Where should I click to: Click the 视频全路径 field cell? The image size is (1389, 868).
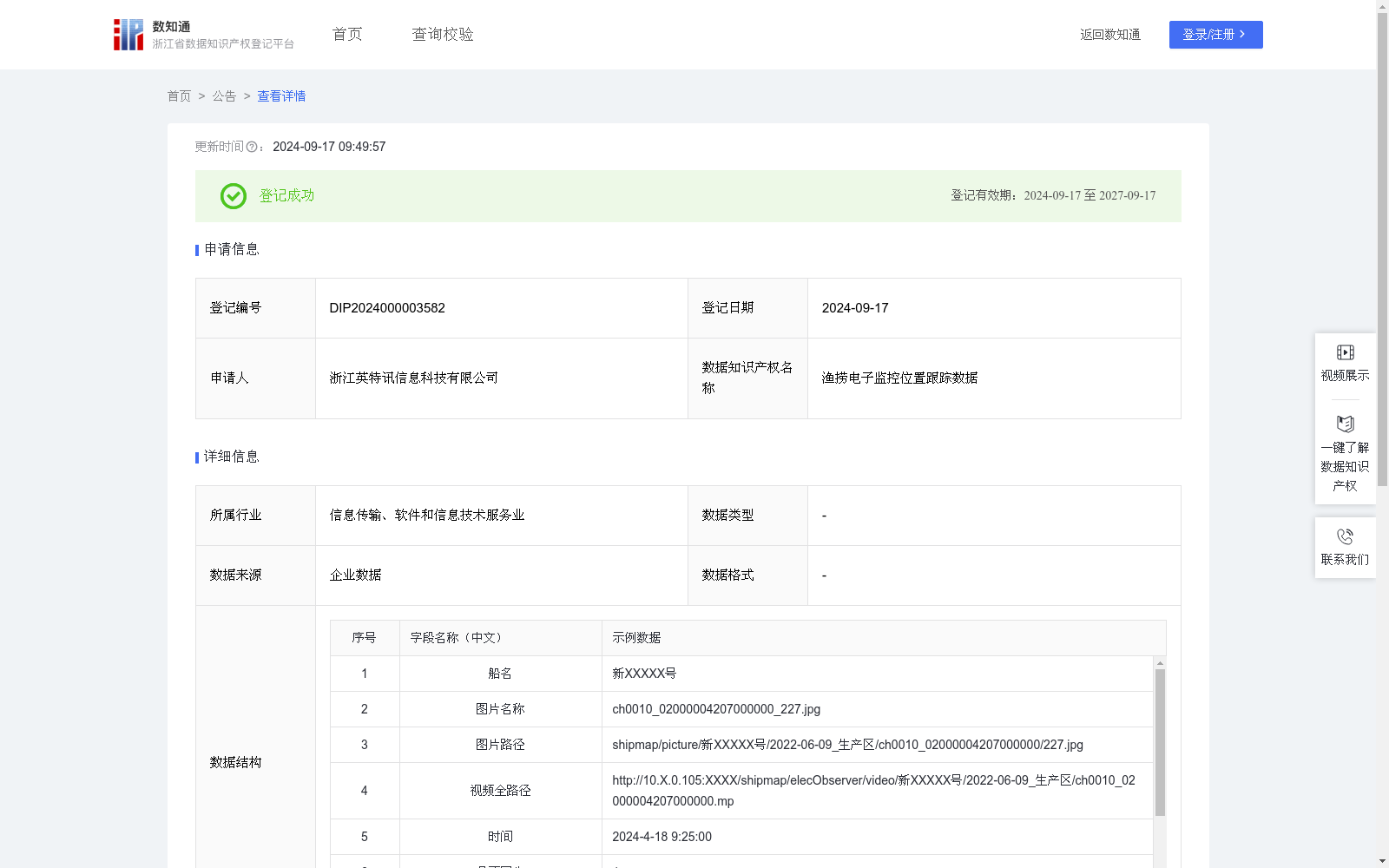(500, 791)
